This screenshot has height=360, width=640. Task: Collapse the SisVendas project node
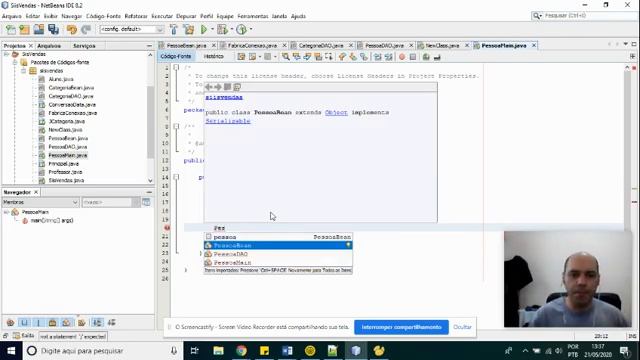(x=6, y=54)
